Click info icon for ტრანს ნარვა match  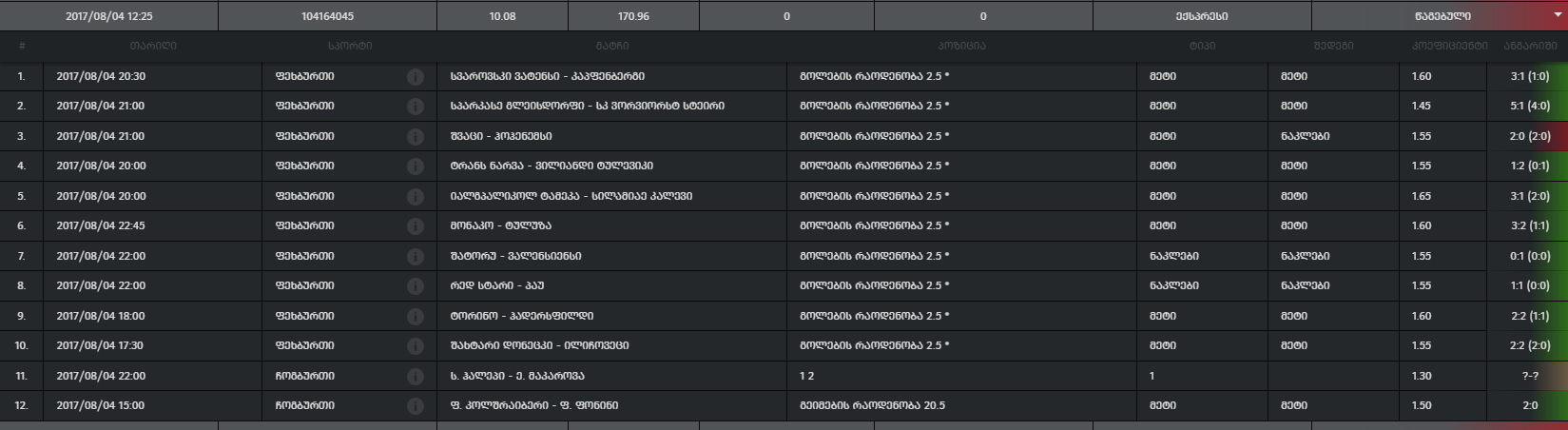point(416,166)
